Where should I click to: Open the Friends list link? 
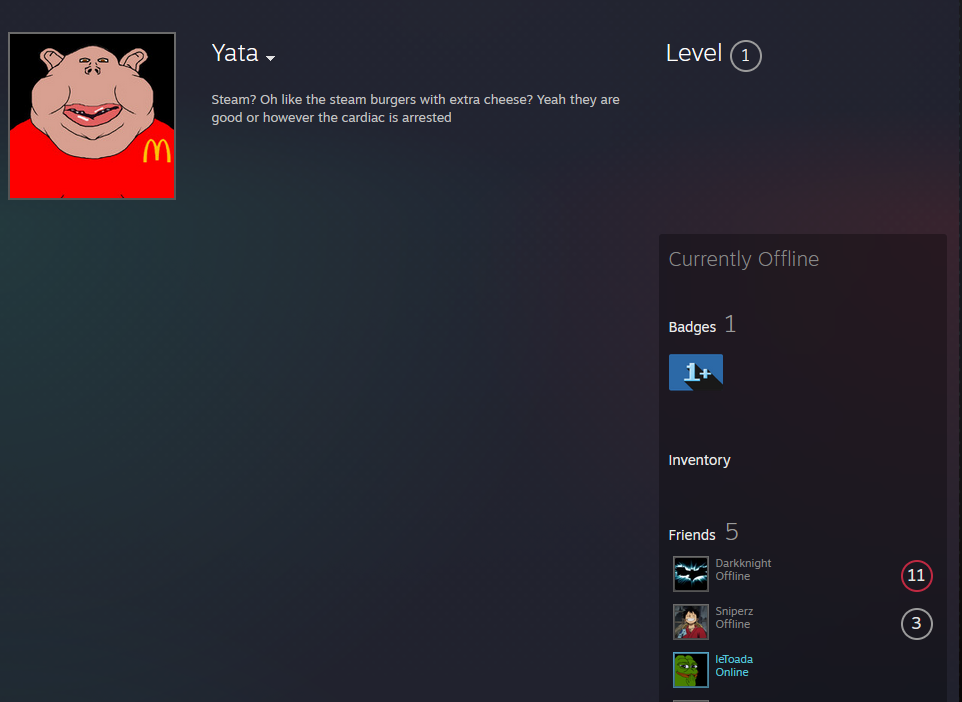692,535
